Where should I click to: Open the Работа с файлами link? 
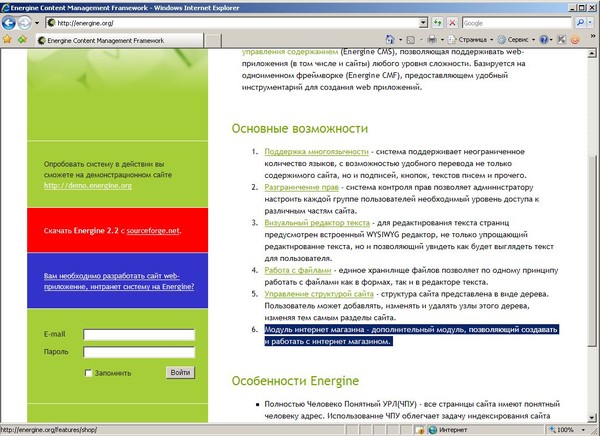click(x=298, y=270)
